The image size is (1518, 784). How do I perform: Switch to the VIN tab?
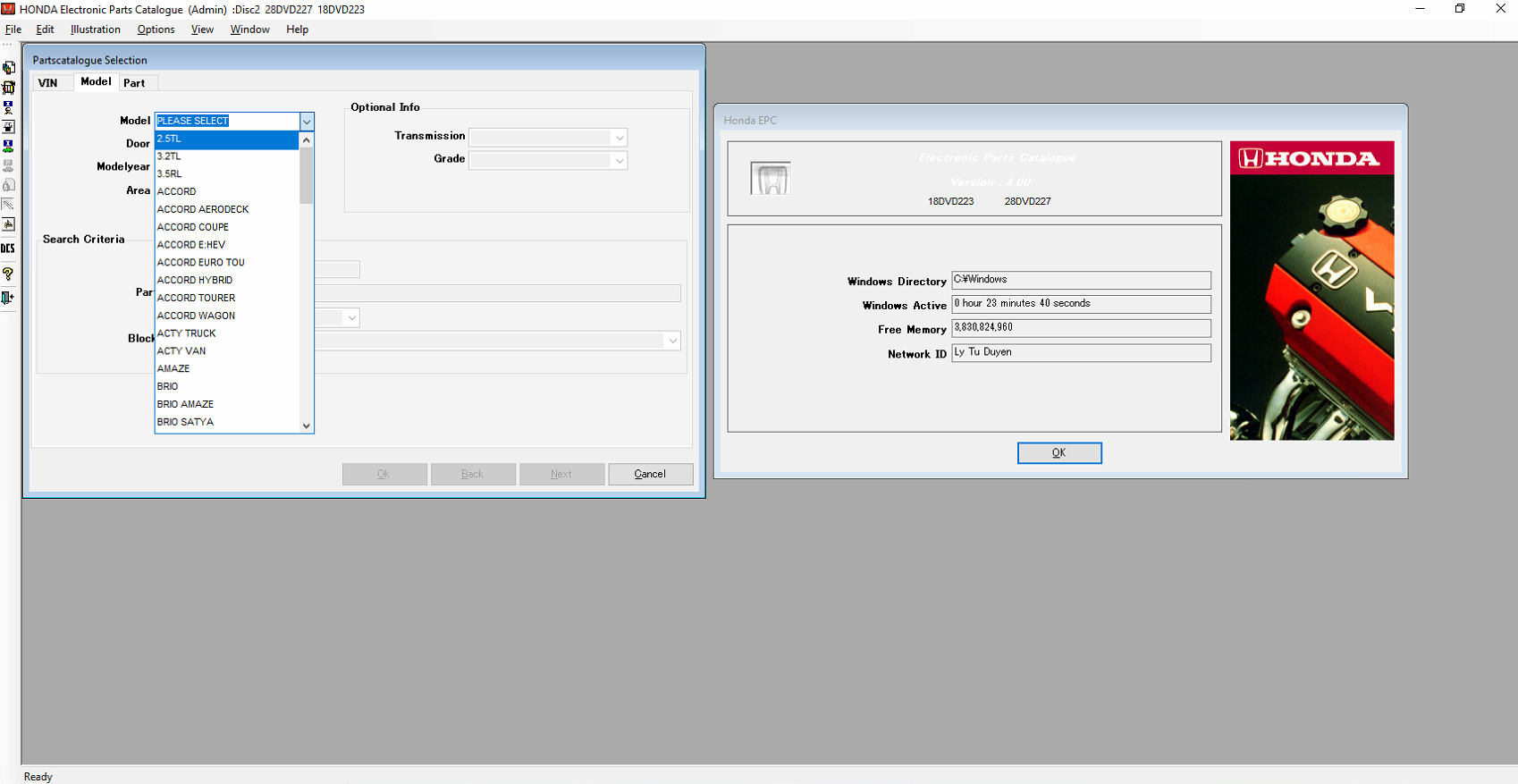[48, 83]
